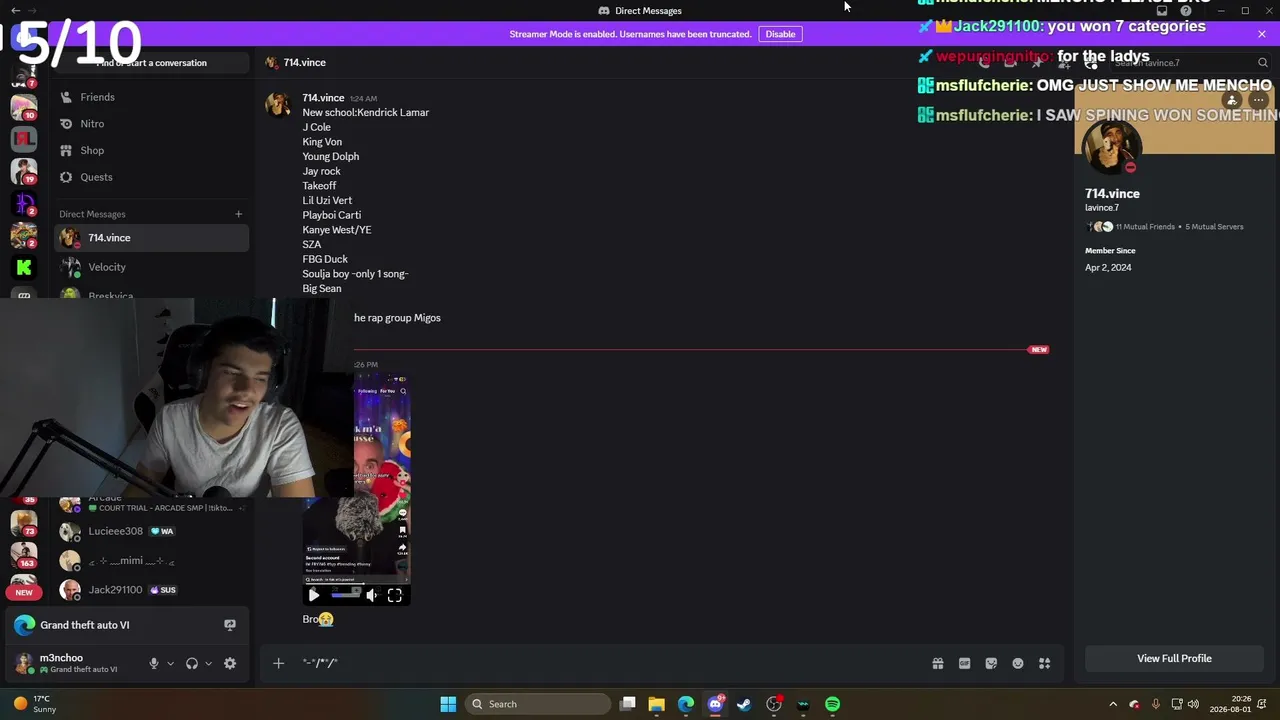The image size is (1280, 720).
Task: Show hidden system tray icons
Action: click(1113, 704)
